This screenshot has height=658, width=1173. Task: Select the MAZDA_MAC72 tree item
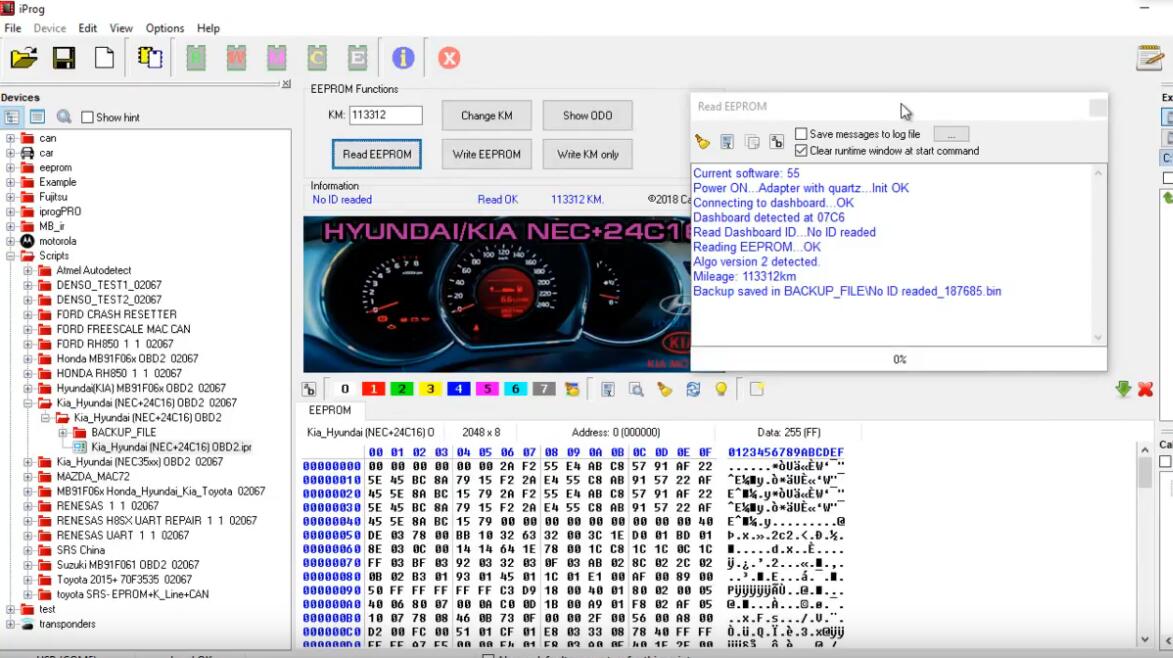pyautogui.click(x=93, y=477)
